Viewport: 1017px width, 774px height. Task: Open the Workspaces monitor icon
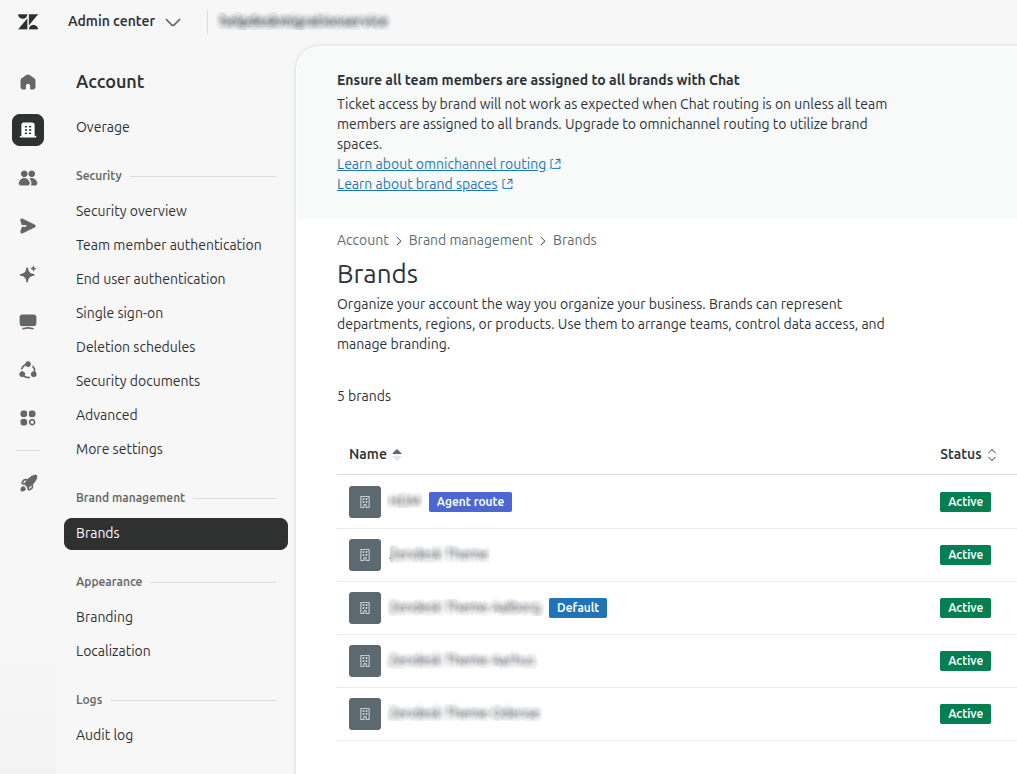[28, 322]
